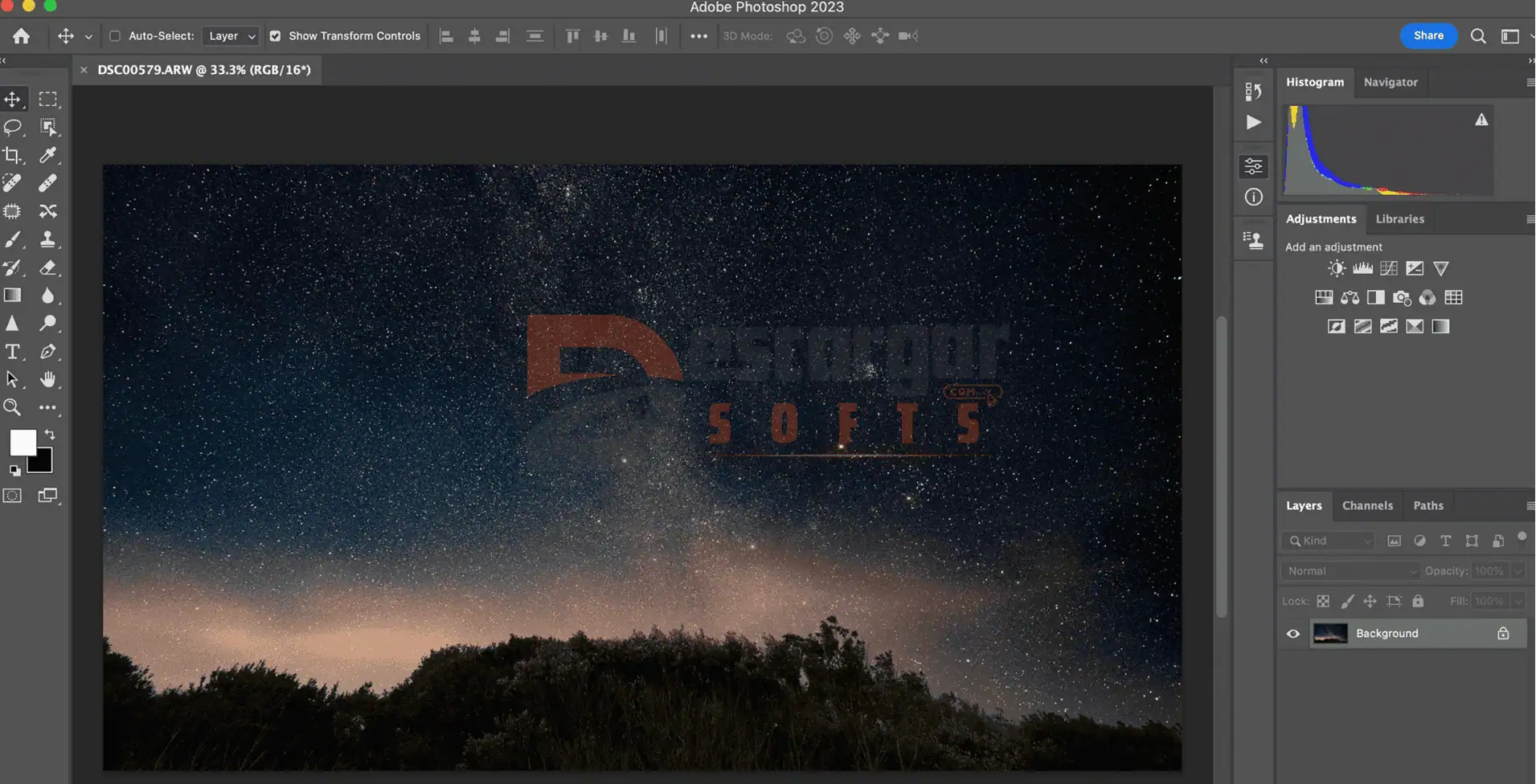Viewport: 1536px width, 784px height.
Task: Switch to the Channels tab
Action: (1367, 506)
